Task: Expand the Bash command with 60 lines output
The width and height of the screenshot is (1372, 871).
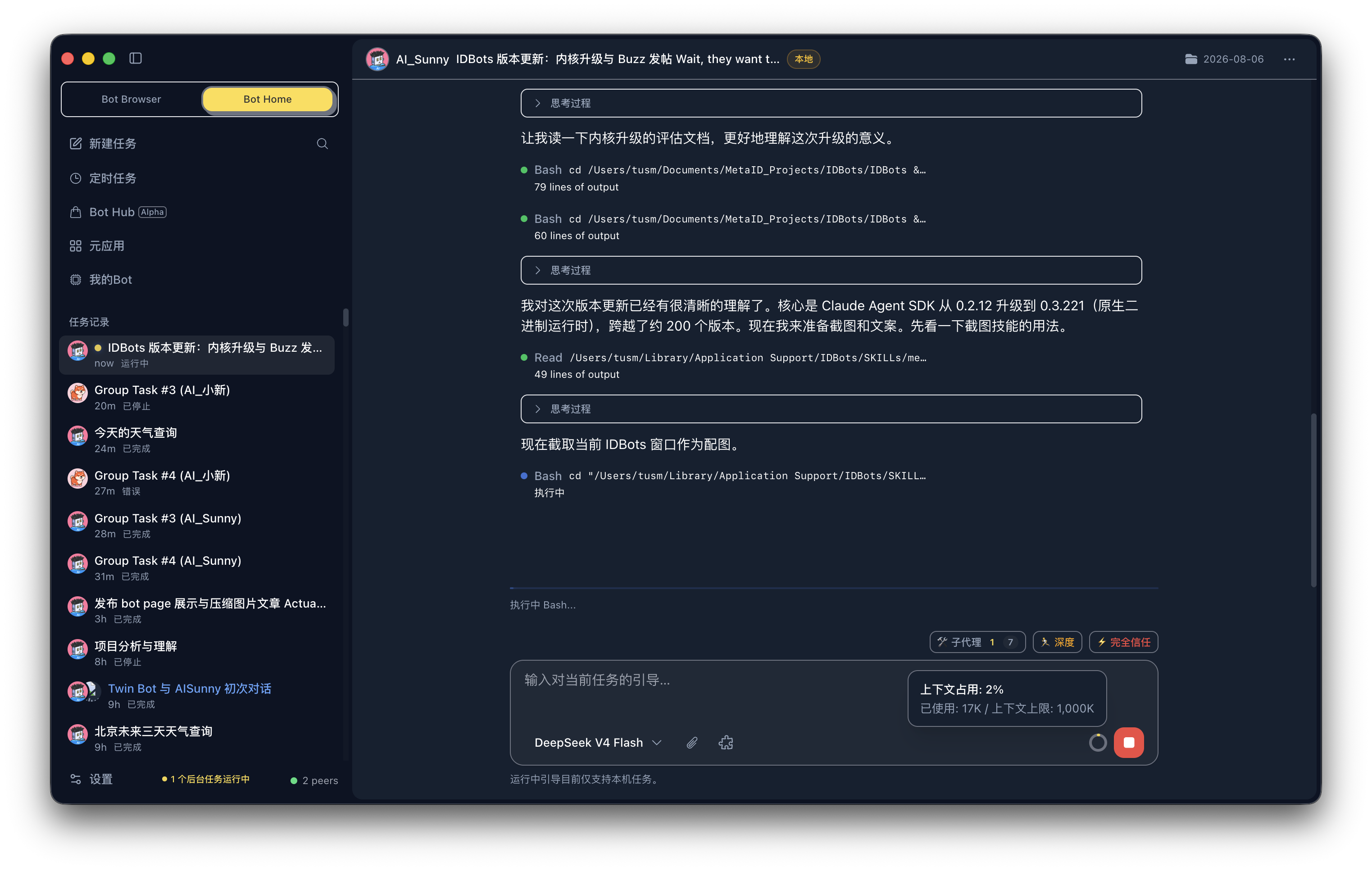Action: click(723, 227)
